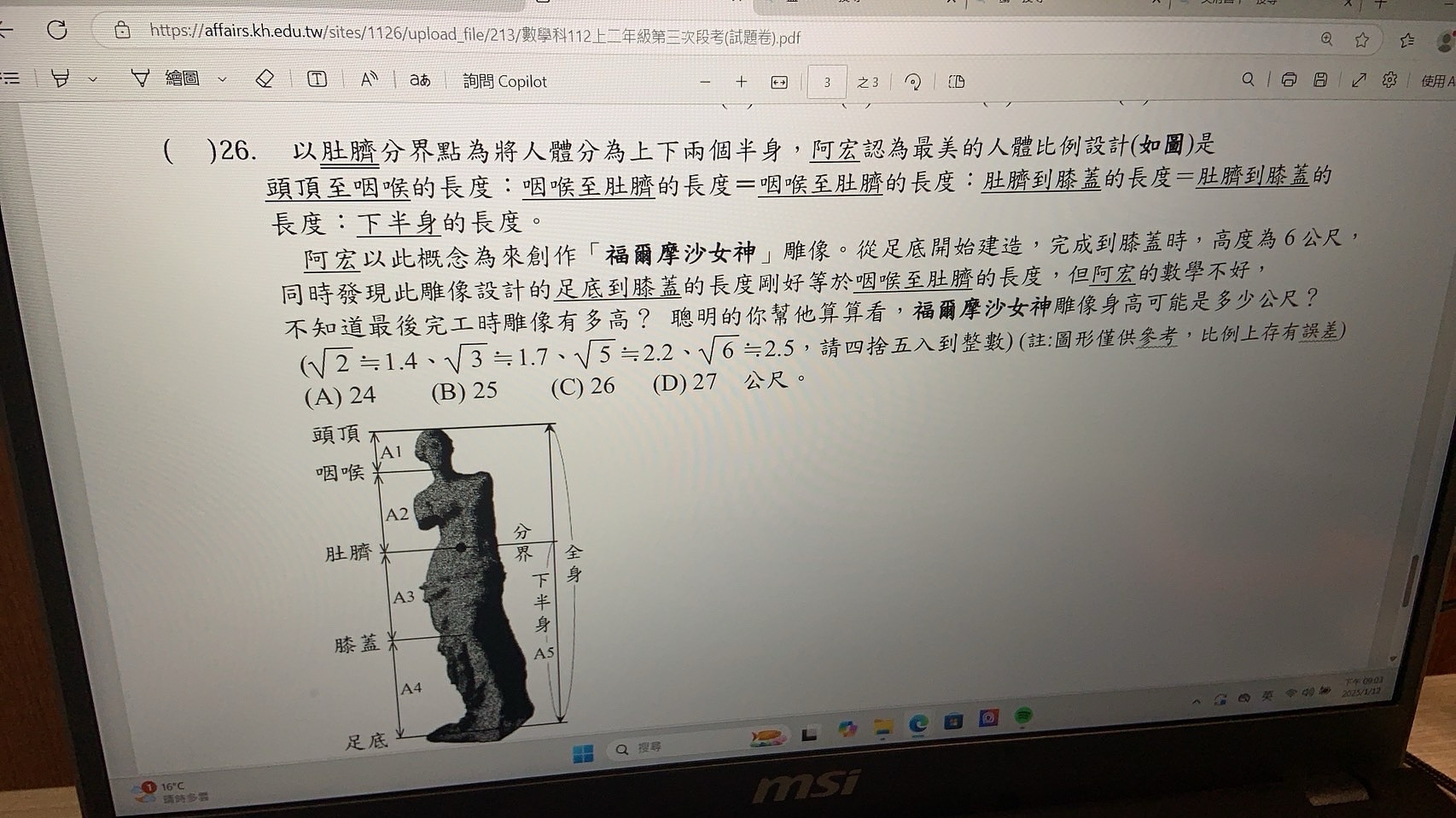Expand the 繪圖 draw options dropdown arrow
1456x818 pixels.
[x=222, y=79]
